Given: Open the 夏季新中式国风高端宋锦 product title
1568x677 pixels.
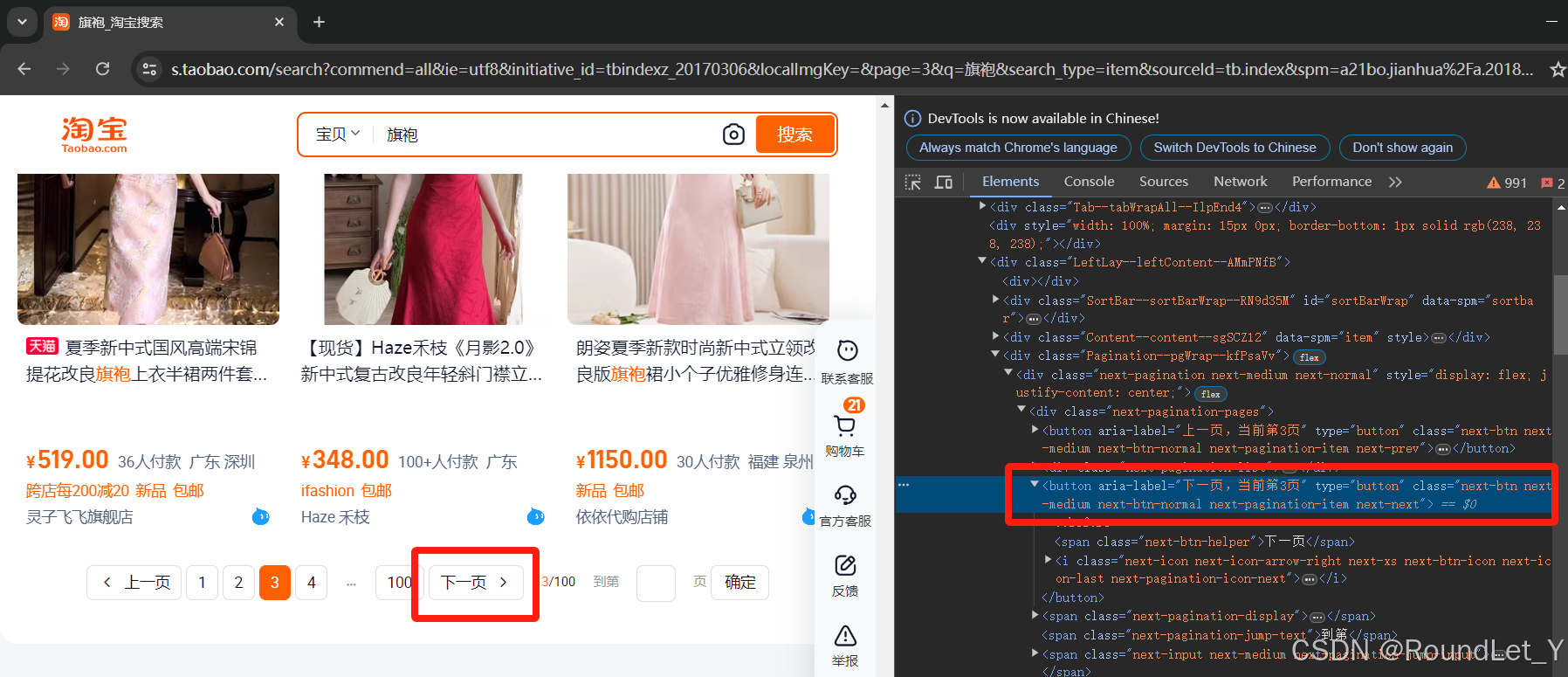Looking at the screenshot, I should (x=147, y=361).
